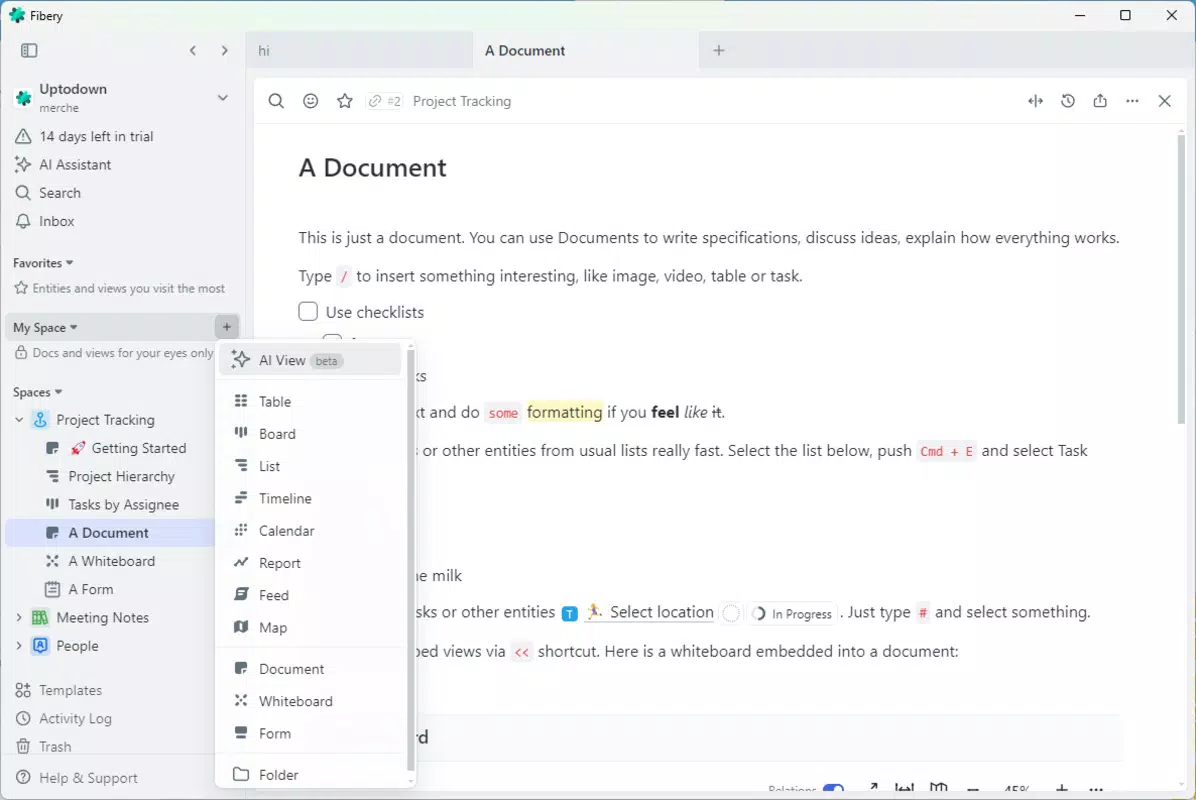
Task: Toggle full-width mode icon
Action: pos(1035,101)
